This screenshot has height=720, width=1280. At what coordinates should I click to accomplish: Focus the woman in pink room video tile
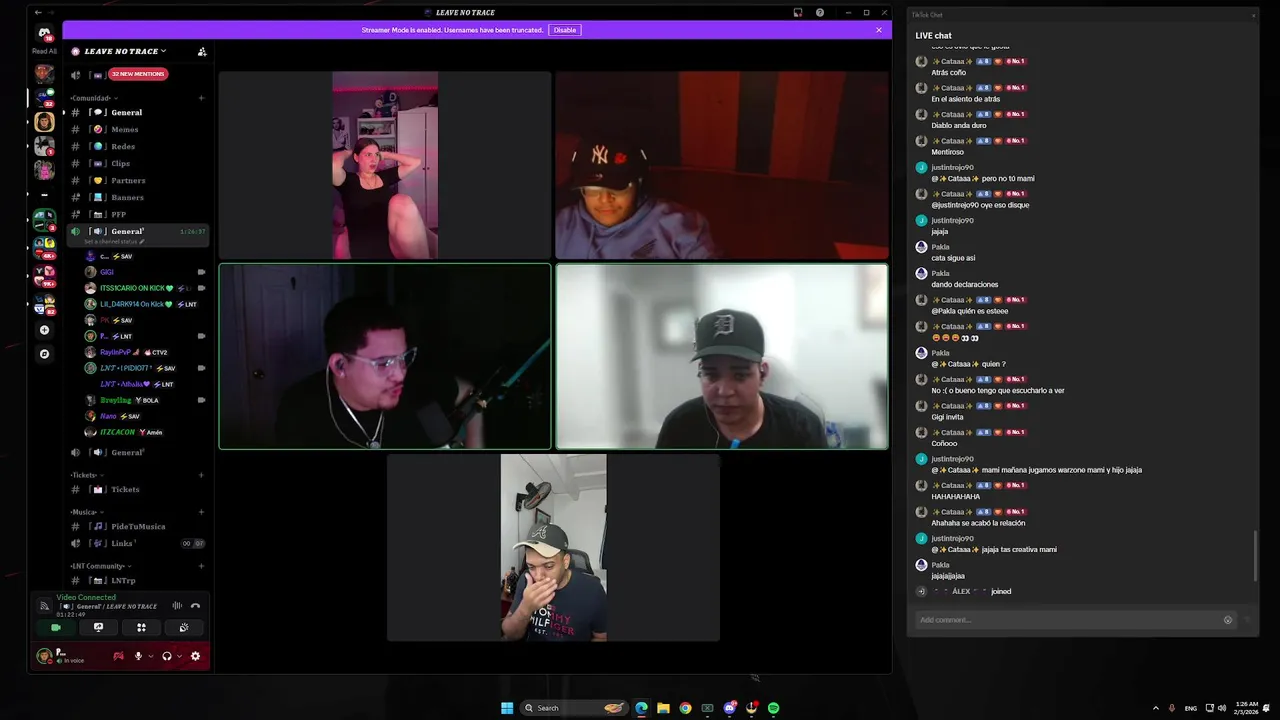click(385, 165)
